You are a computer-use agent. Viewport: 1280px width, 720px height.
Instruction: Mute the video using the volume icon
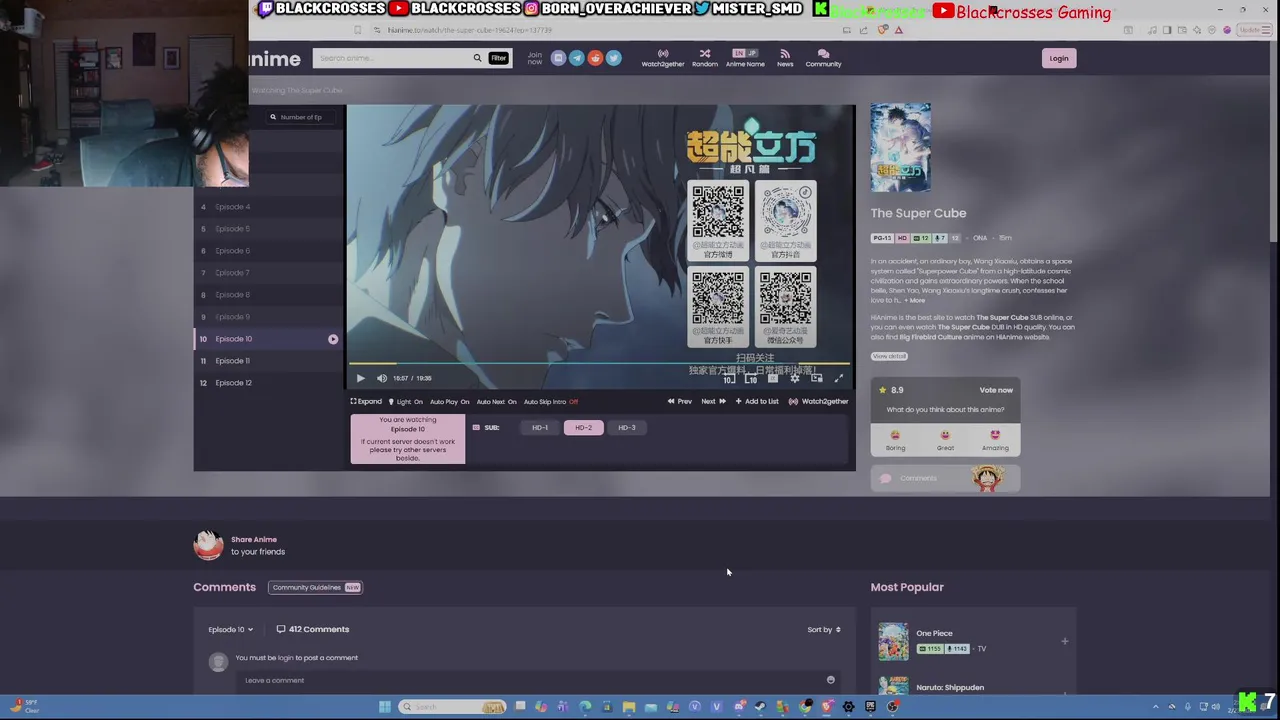coord(382,378)
